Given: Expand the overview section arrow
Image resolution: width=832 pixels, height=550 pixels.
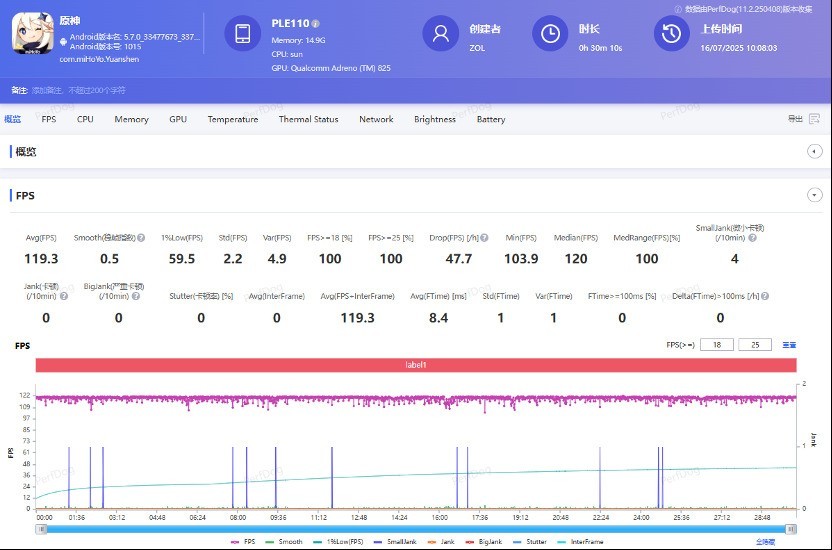Looking at the screenshot, I should [x=814, y=151].
